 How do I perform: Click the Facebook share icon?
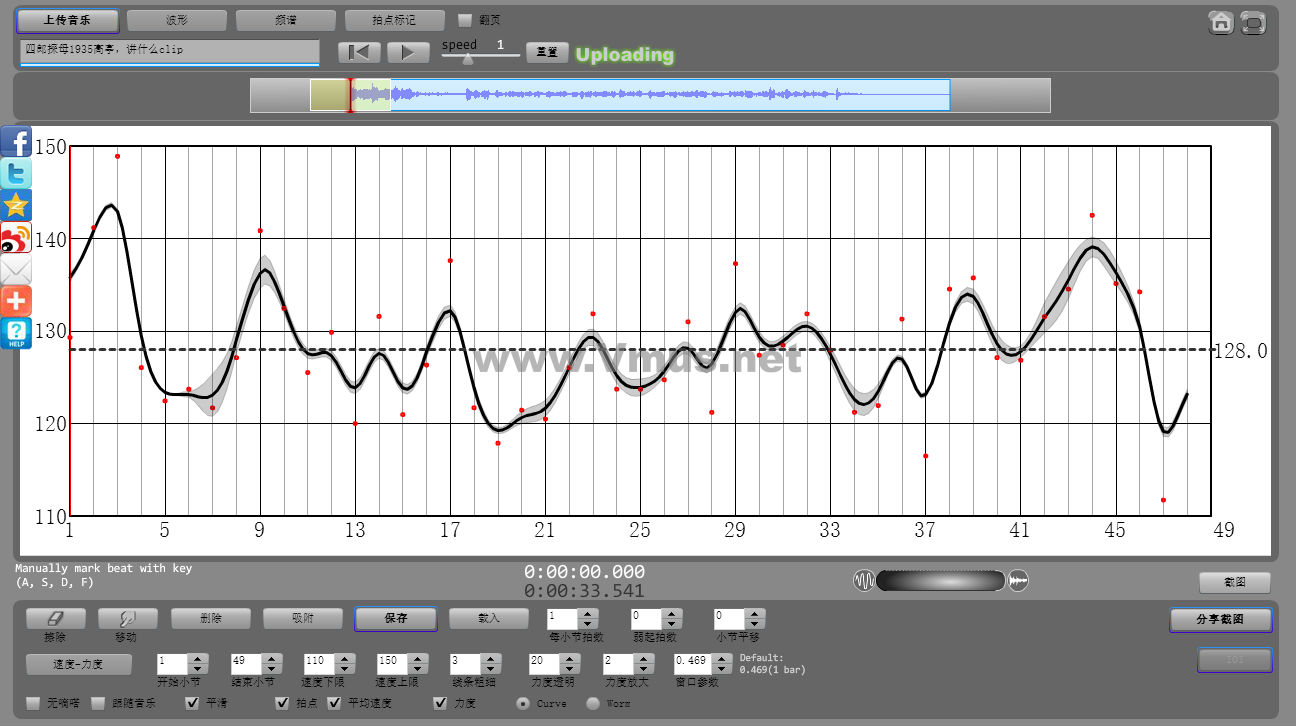16,141
